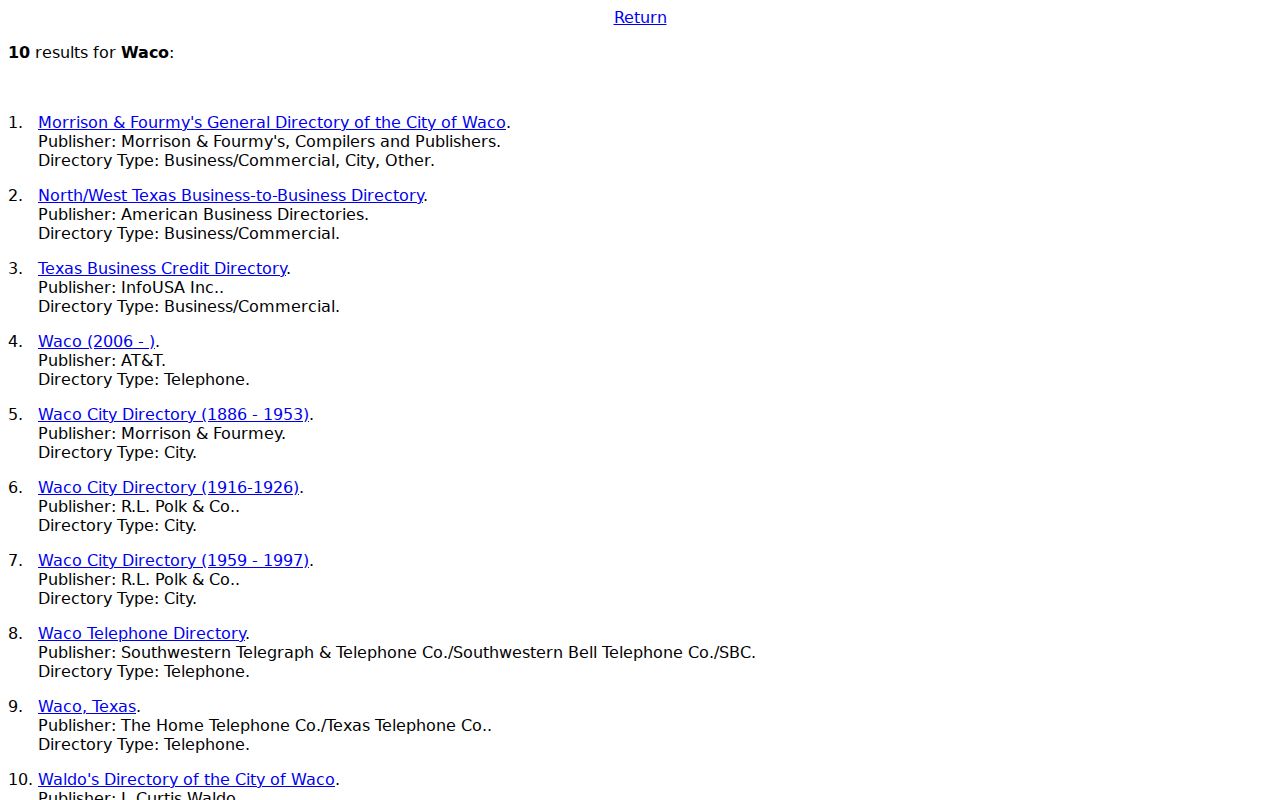Click 'Publisher: R.L. Polk & Co..' under Waco City Directory (1916-1926)
This screenshot has width=1280, height=800.
tap(139, 506)
